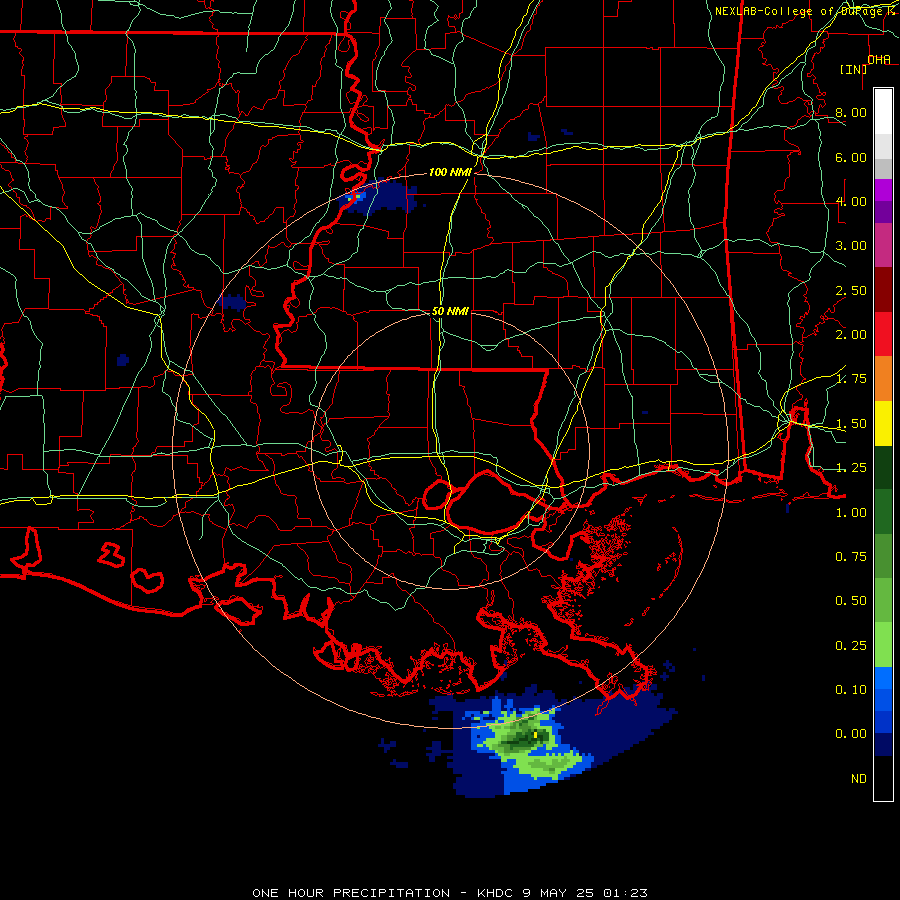The width and height of the screenshot is (900, 900).
Task: Click the ND legend label
Action: pyautogui.click(x=859, y=779)
